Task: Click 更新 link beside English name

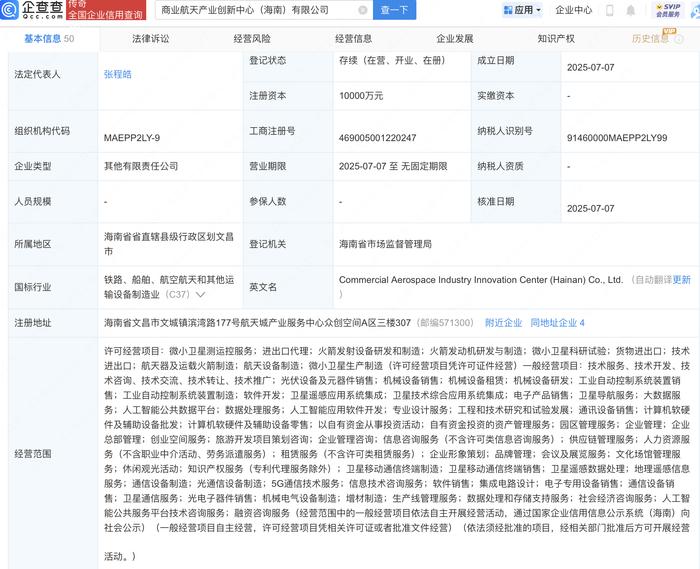Action: (x=681, y=280)
